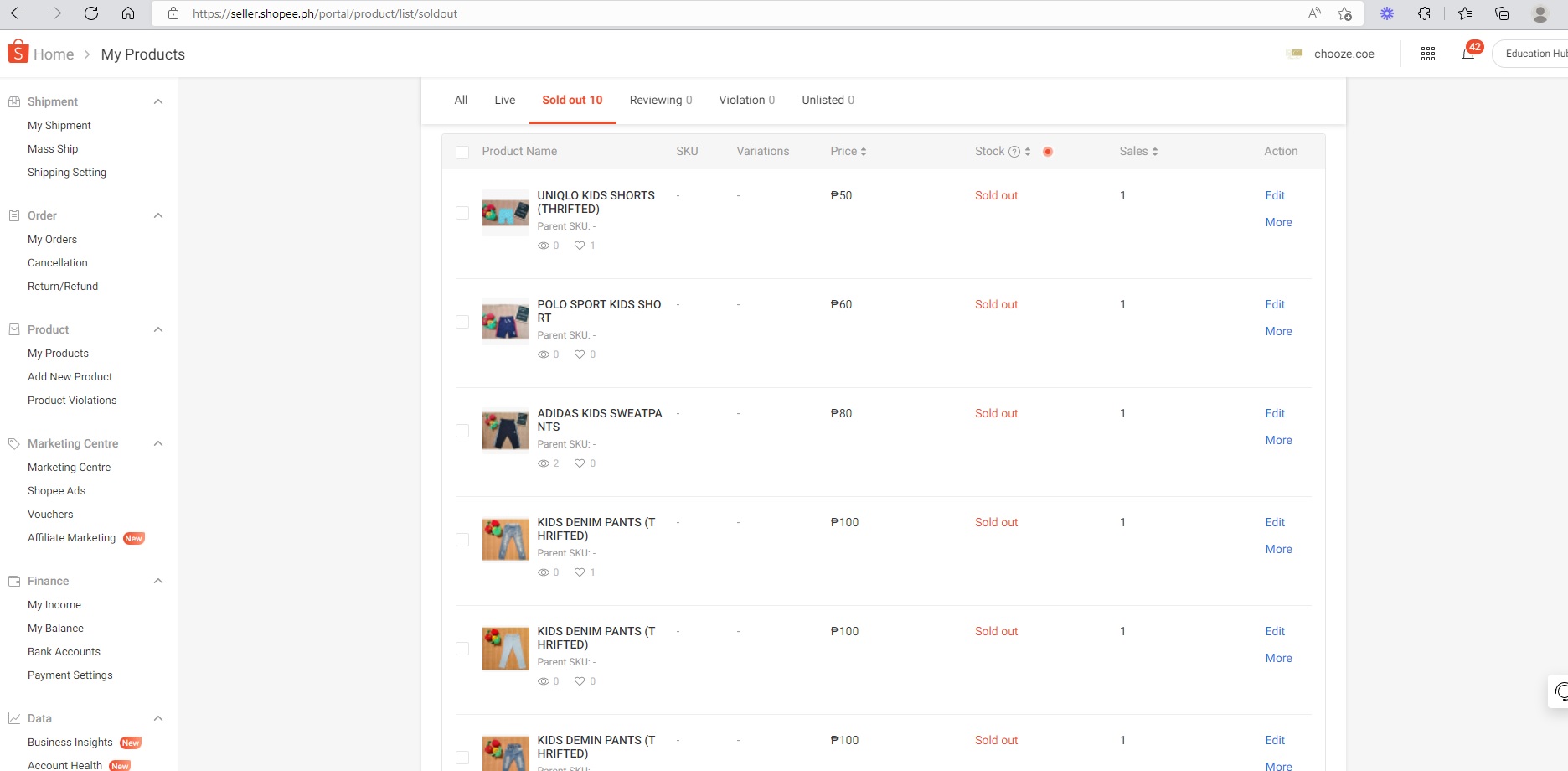Select the Sold out 10 tab
This screenshot has width=1568, height=771.
[572, 100]
